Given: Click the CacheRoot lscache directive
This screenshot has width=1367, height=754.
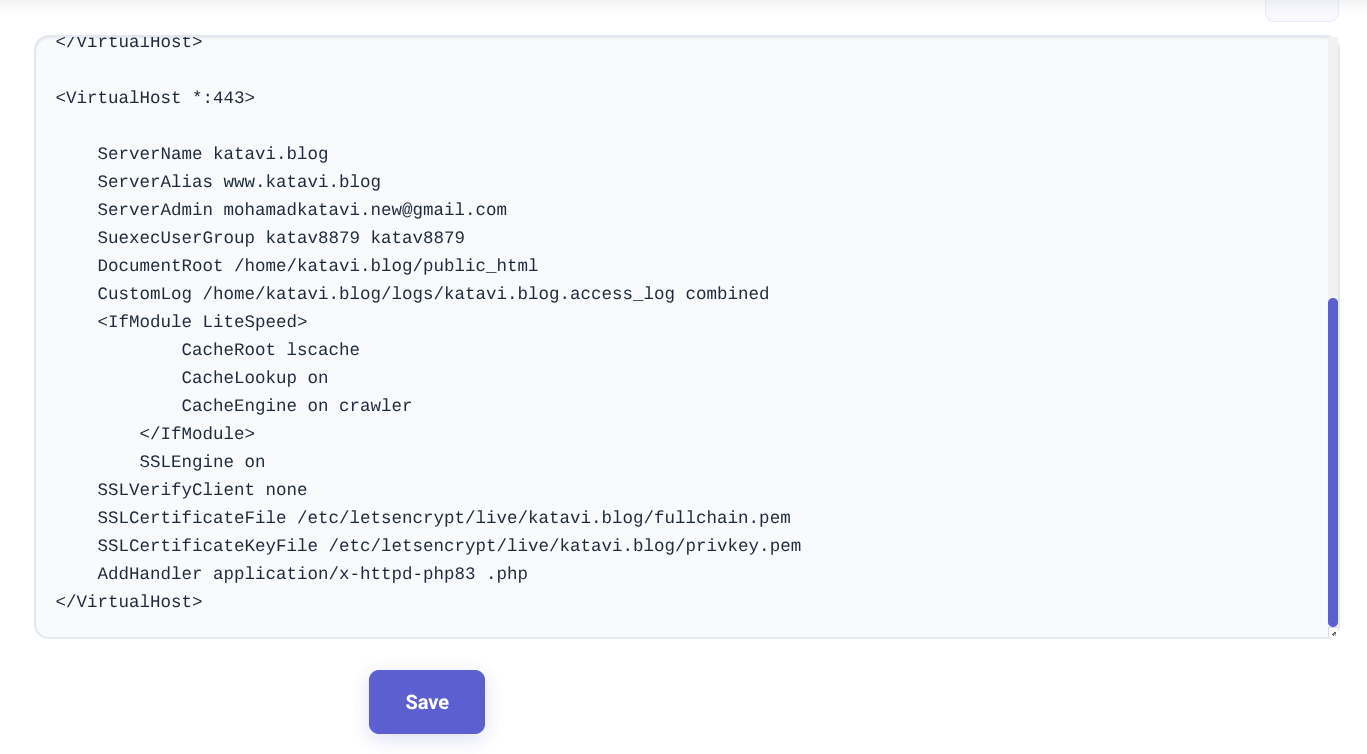Looking at the screenshot, I should tap(270, 350).
